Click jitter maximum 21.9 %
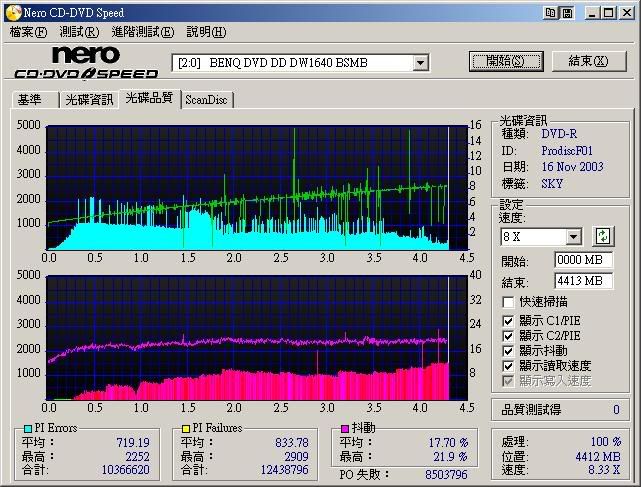This screenshot has width=641, height=487. click(450, 456)
